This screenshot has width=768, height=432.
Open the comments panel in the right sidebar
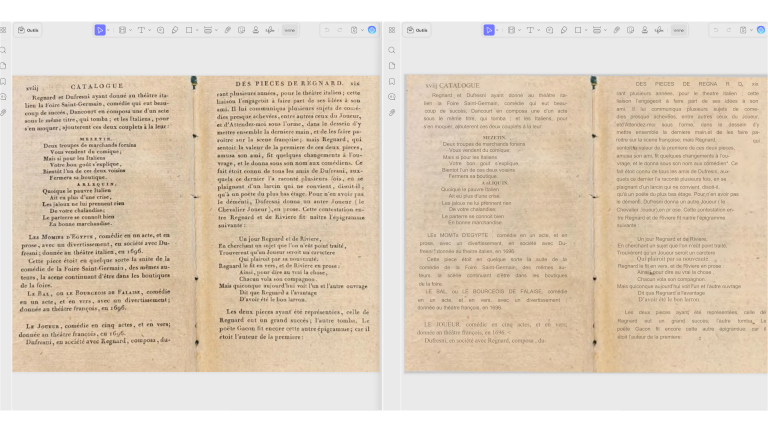(392, 97)
